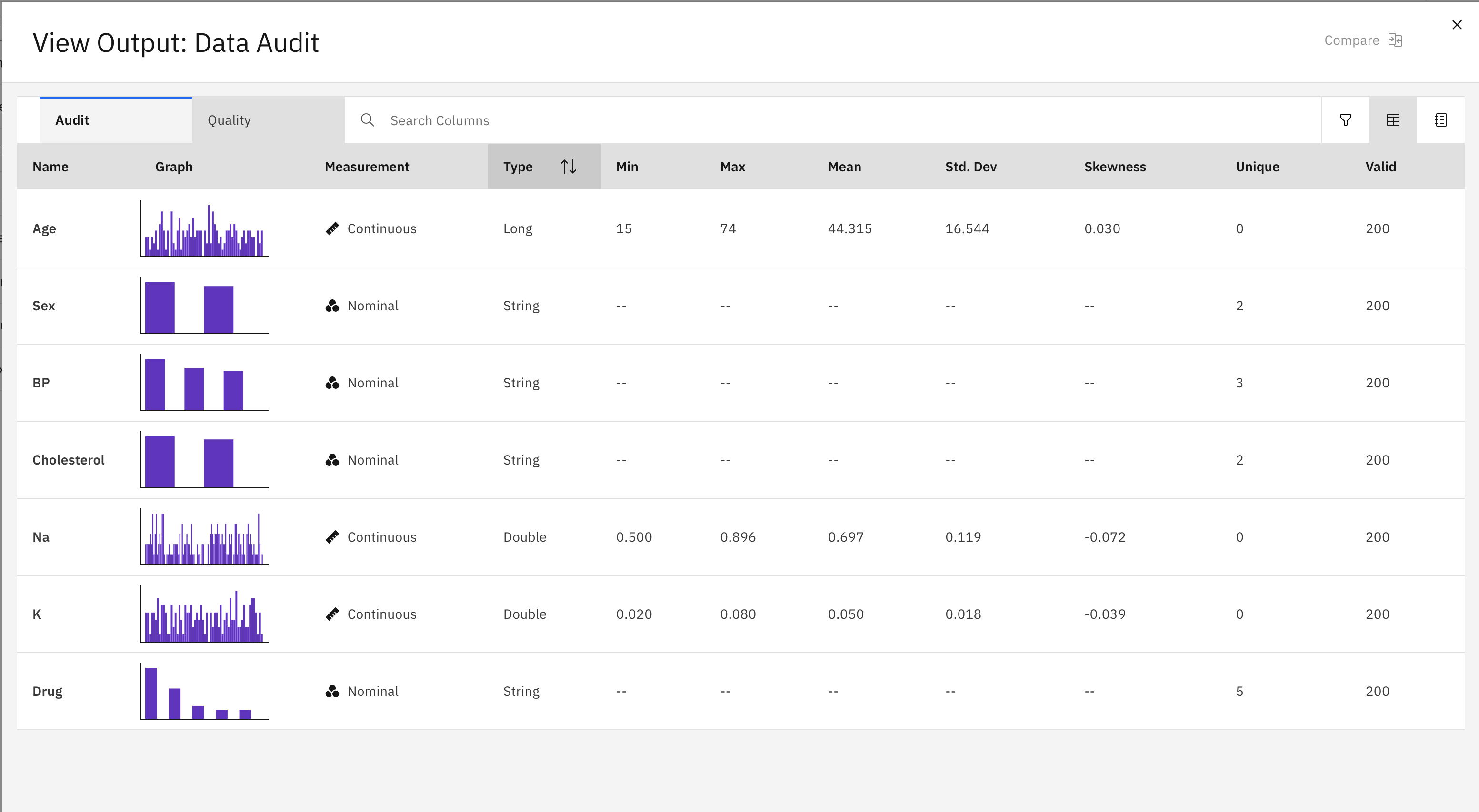Image resolution: width=1479 pixels, height=812 pixels.
Task: Click BP unique count 3
Action: click(x=1239, y=383)
